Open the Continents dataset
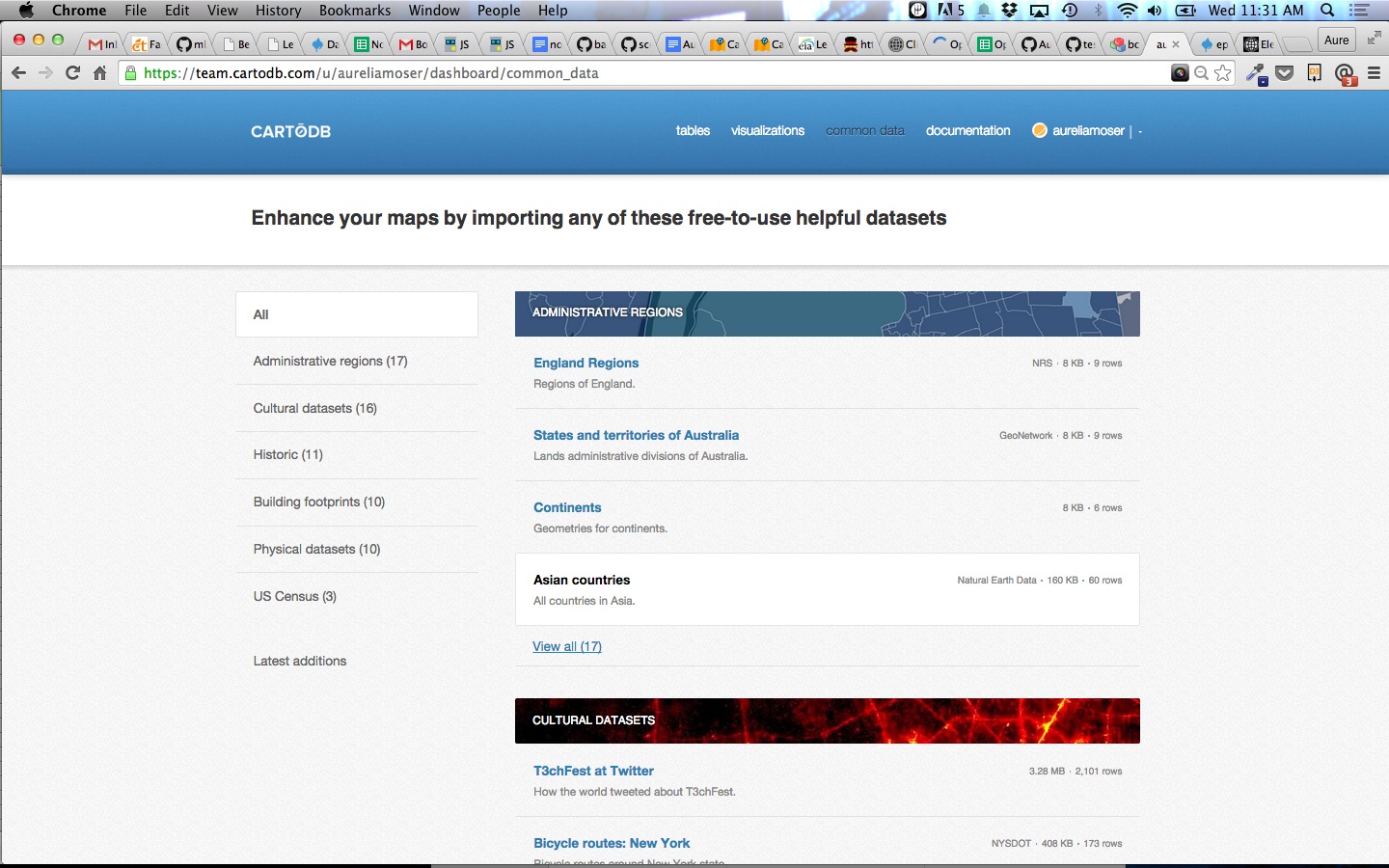This screenshot has height=868, width=1389. pyautogui.click(x=567, y=507)
